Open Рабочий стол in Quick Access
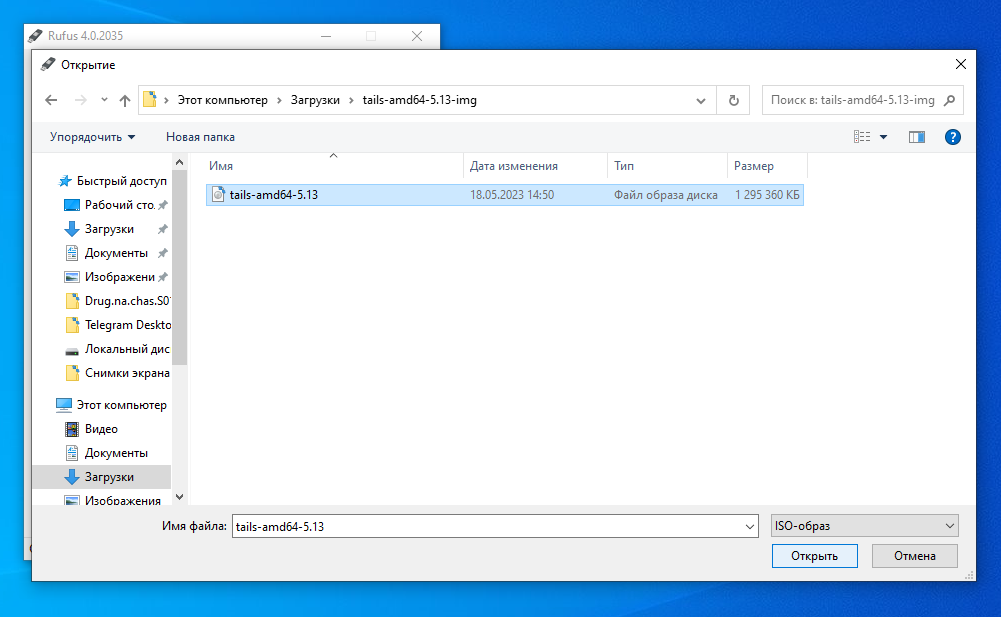 118,205
